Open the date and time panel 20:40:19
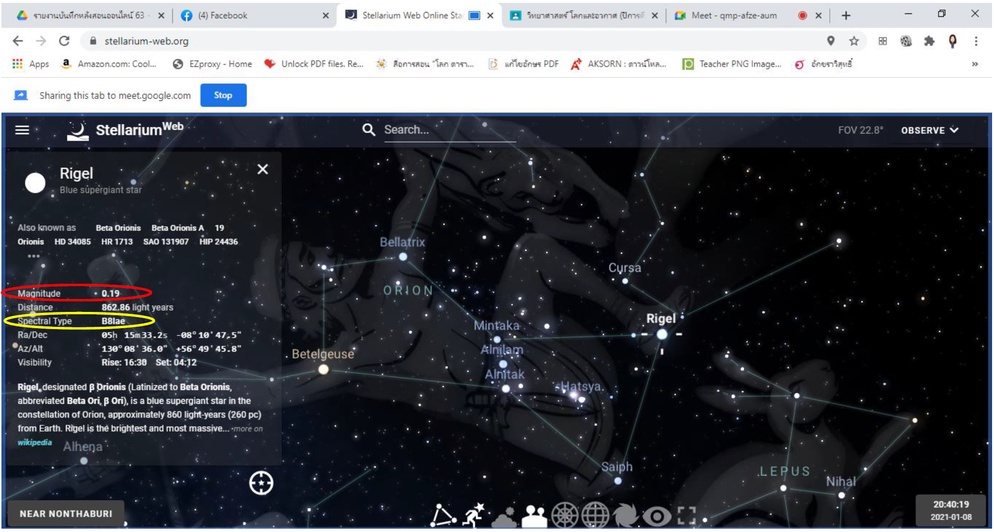The width and height of the screenshot is (994, 532). 950,510
